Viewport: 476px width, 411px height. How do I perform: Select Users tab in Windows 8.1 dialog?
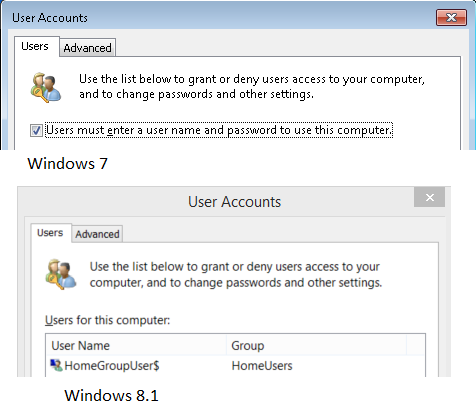[x=51, y=233]
